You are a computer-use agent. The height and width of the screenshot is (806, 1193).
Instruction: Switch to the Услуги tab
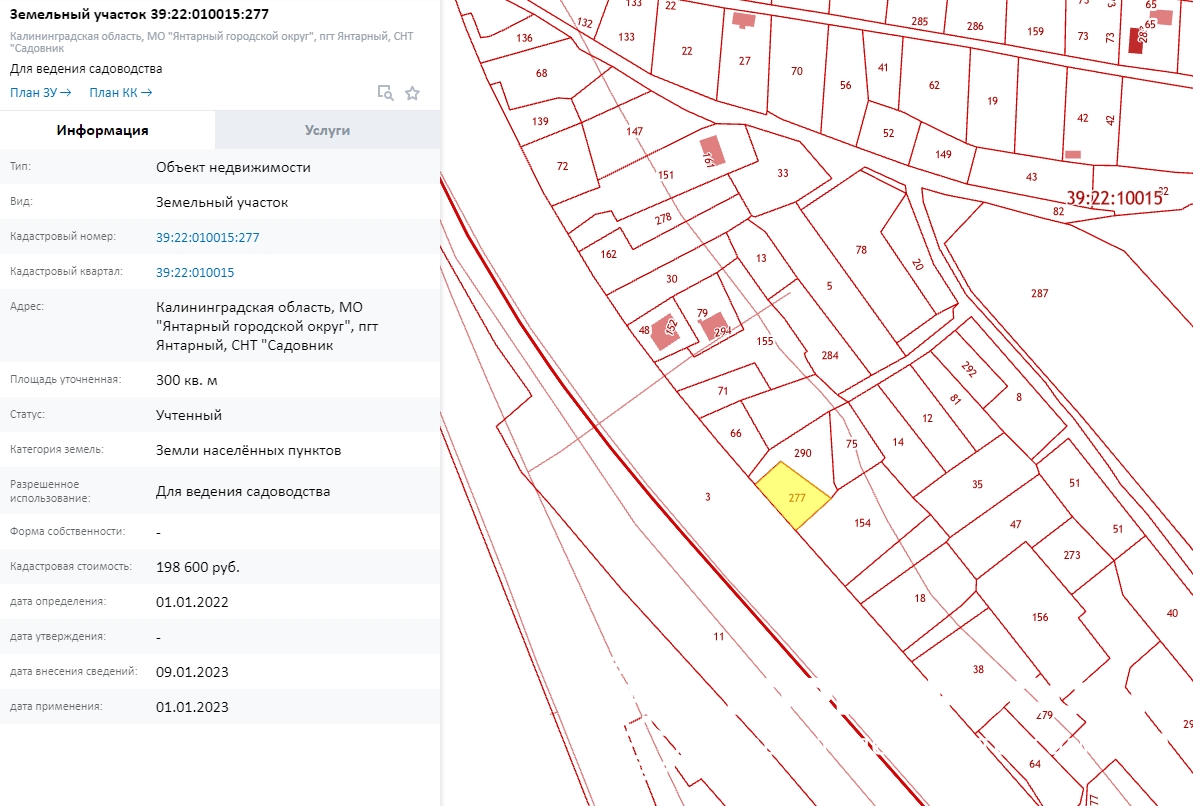(x=327, y=130)
